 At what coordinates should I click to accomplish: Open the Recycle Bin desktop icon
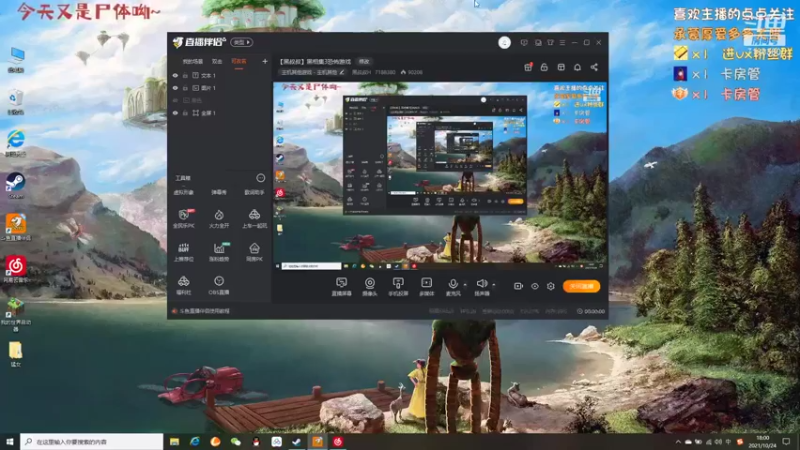tap(16, 102)
